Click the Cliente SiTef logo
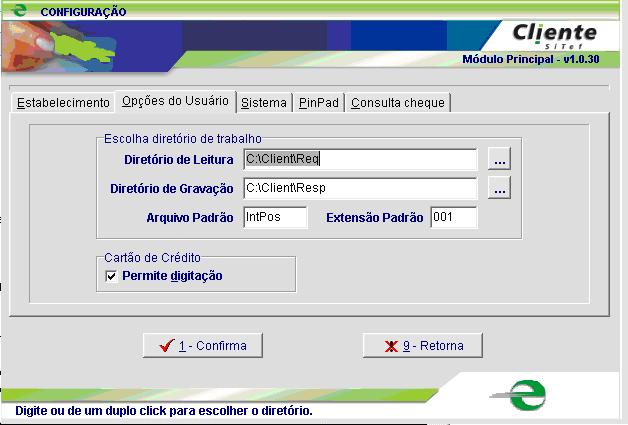Viewport: 628px width, 425px height. pyautogui.click(x=553, y=35)
